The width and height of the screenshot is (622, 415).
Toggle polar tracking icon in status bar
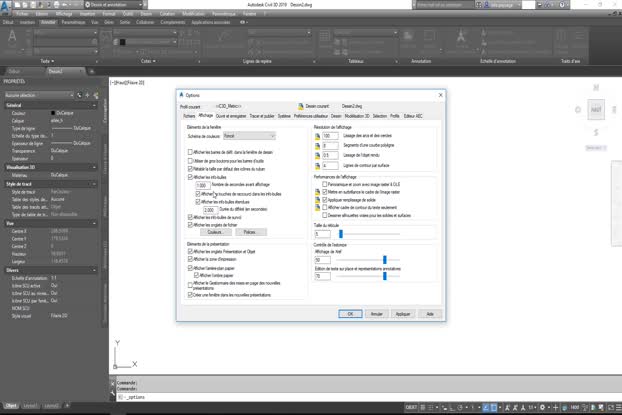(460, 407)
